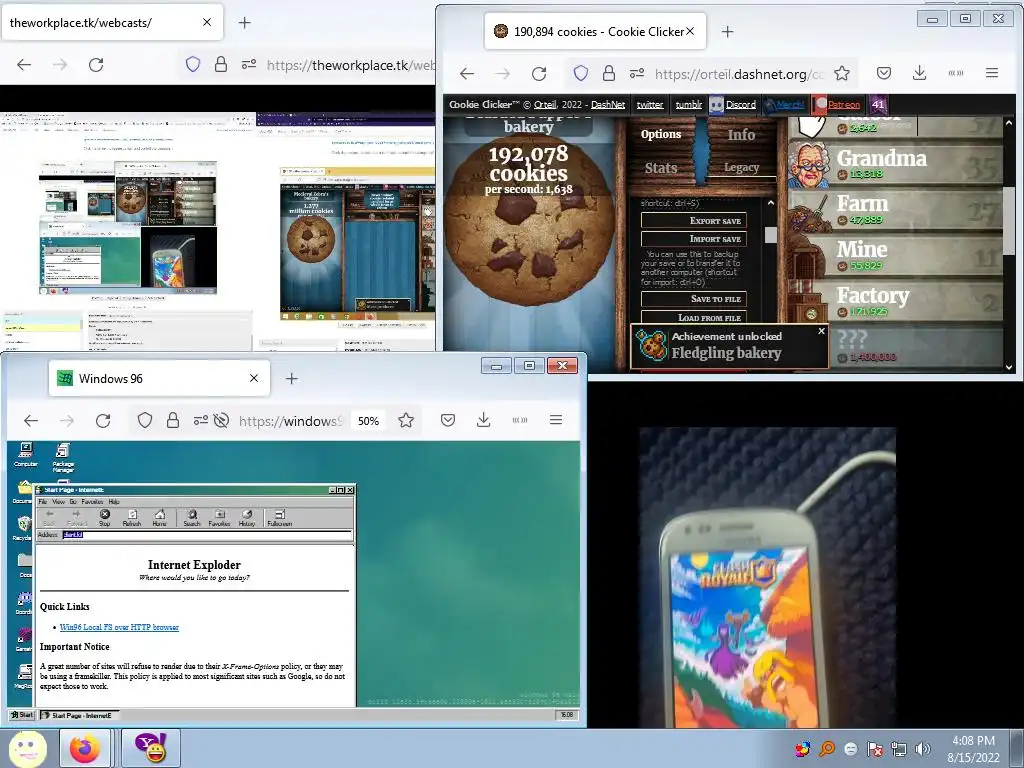Open Firefox downloads in the Cookie Clicker window
The image size is (1024, 768).
pyautogui.click(x=920, y=73)
